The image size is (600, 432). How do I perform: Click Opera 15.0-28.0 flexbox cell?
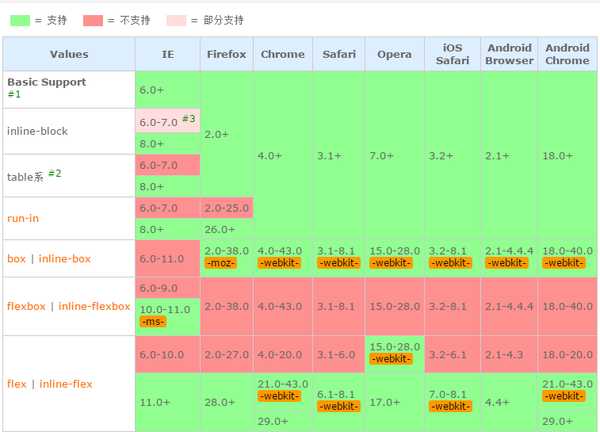[x=395, y=306]
